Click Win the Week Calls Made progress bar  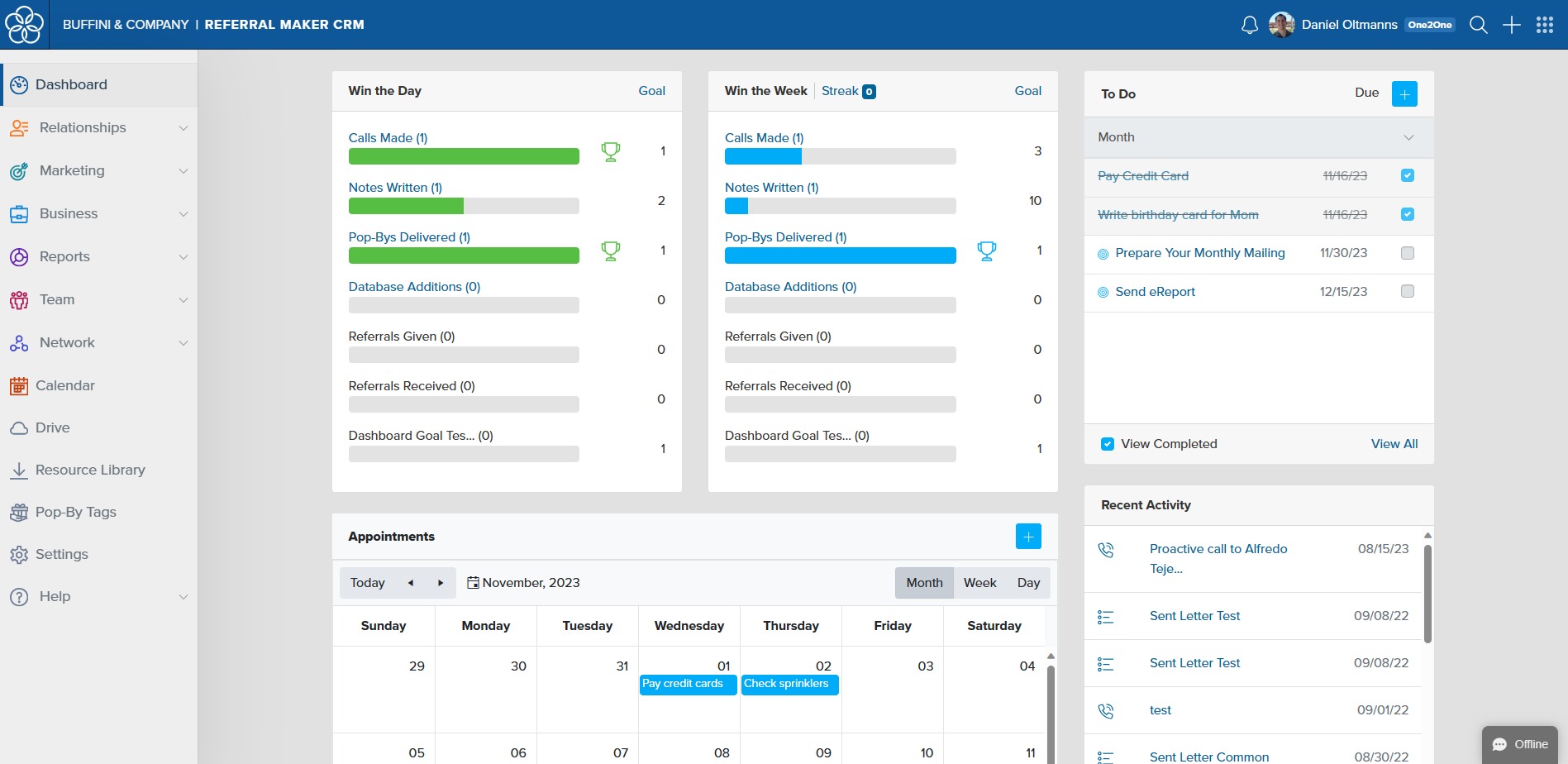[841, 156]
